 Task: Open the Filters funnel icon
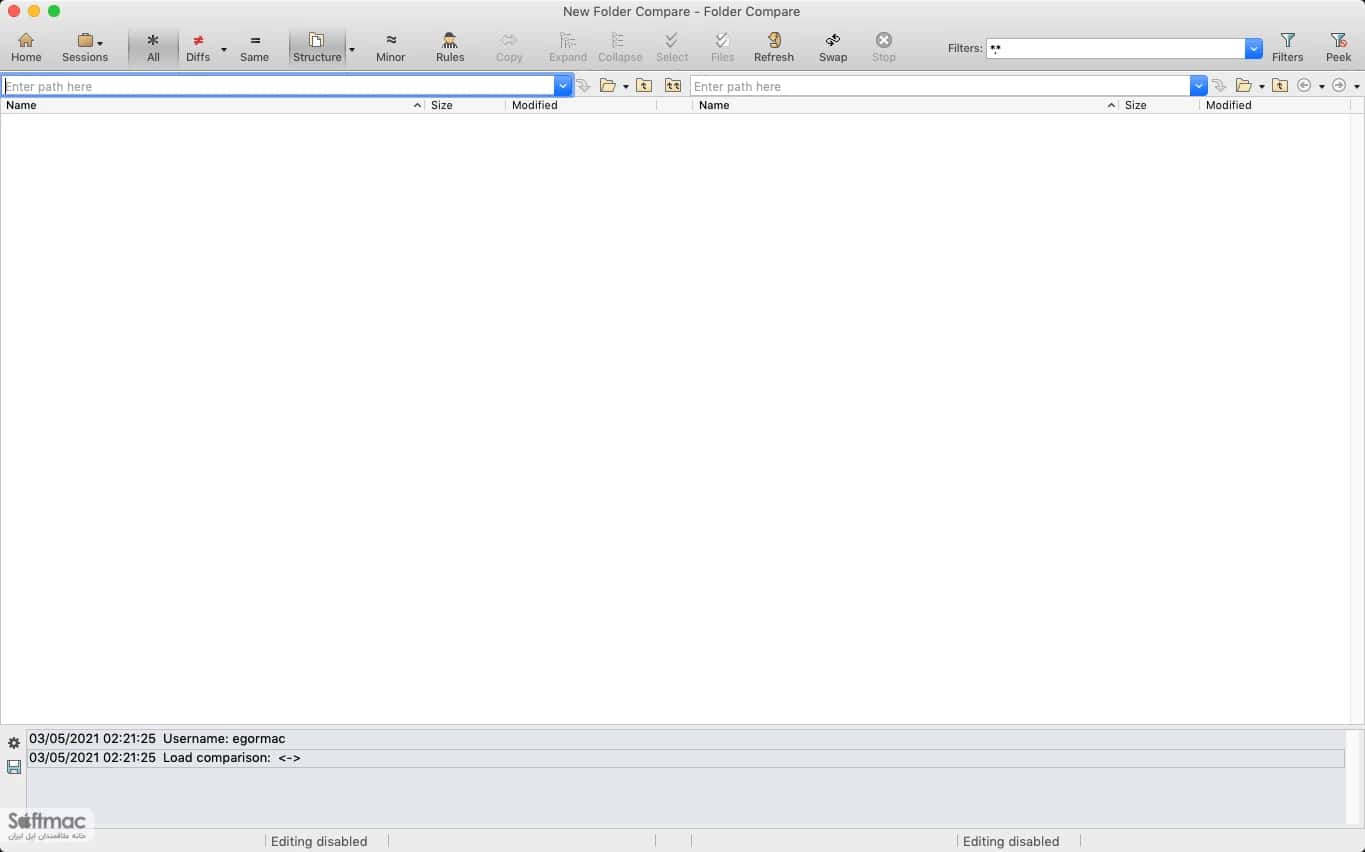1288,47
